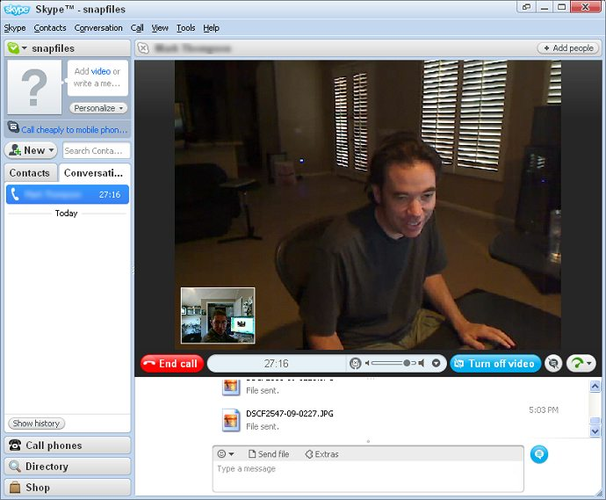Click the 'Type a message' input box
Screen dimensions: 606x500
(x=368, y=476)
